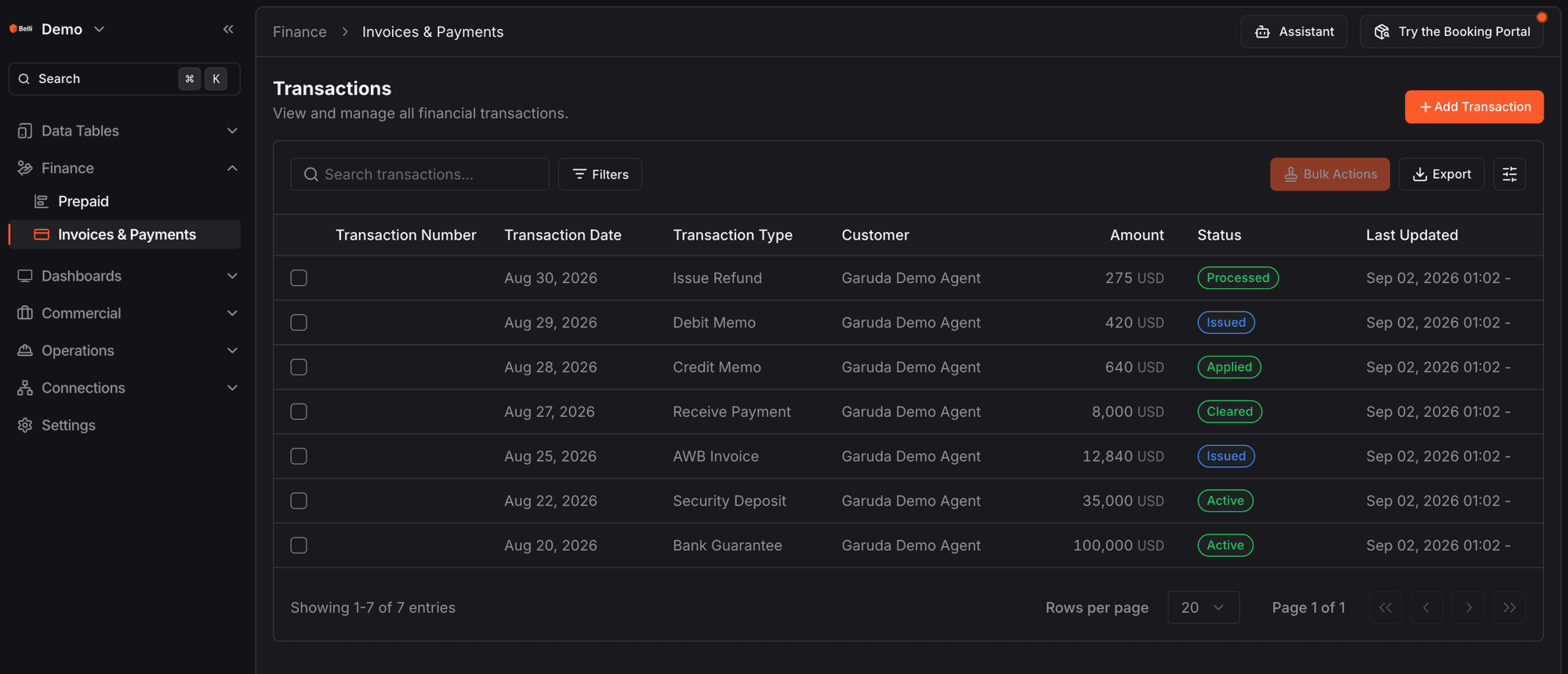Open Invoices & Payments in the sidebar

(125, 234)
